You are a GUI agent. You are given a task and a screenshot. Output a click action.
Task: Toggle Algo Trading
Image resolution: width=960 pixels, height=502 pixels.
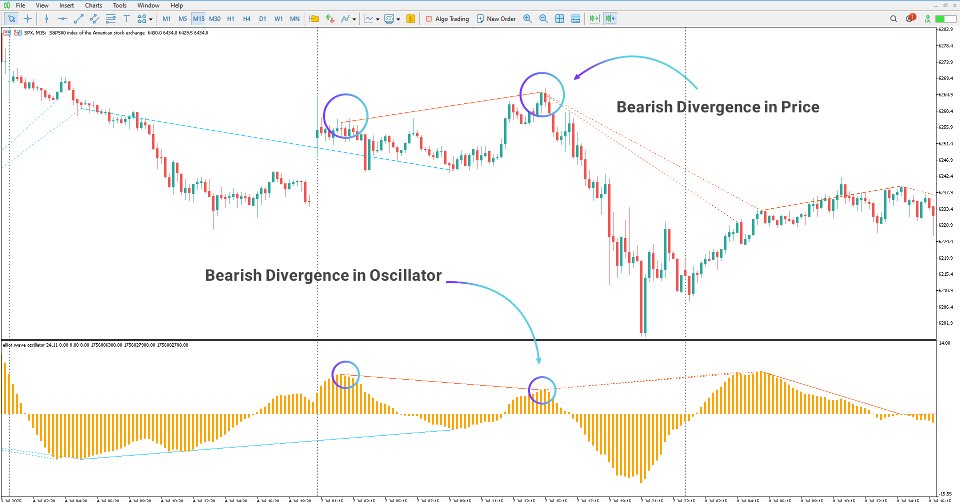tap(447, 19)
